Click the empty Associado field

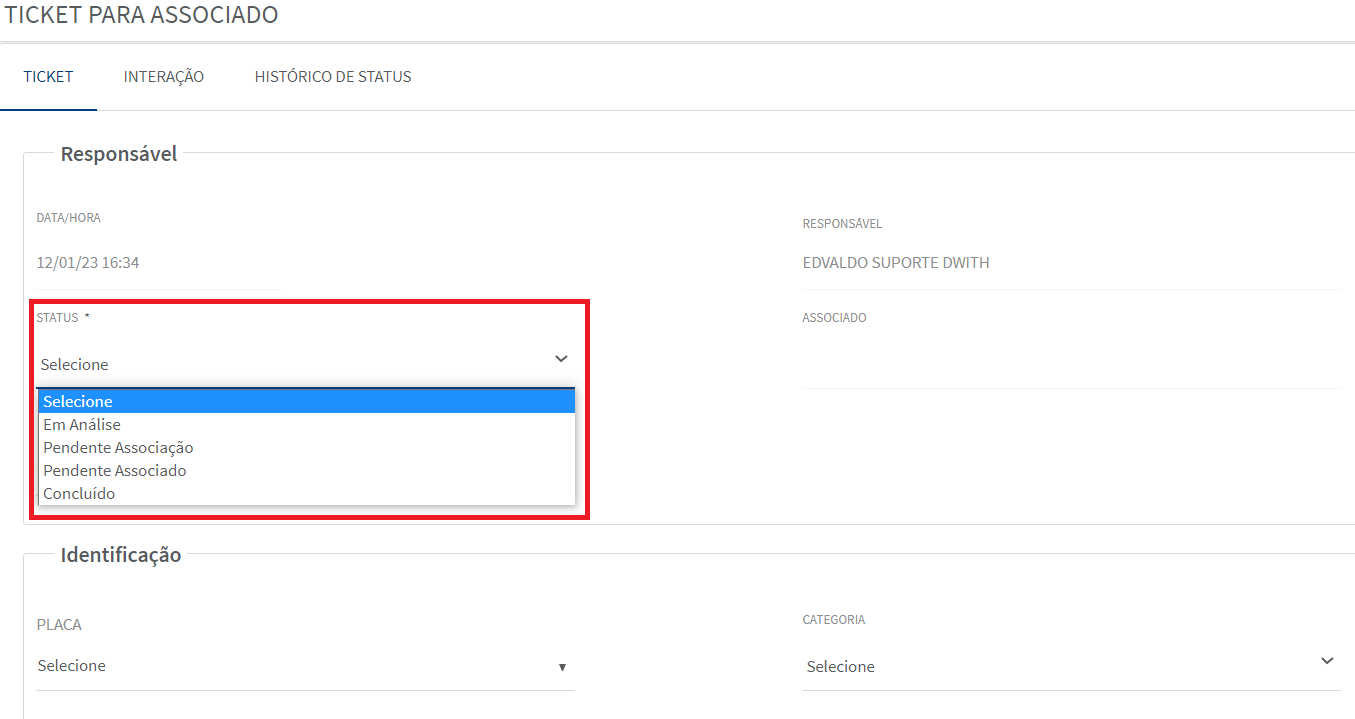pos(1071,362)
